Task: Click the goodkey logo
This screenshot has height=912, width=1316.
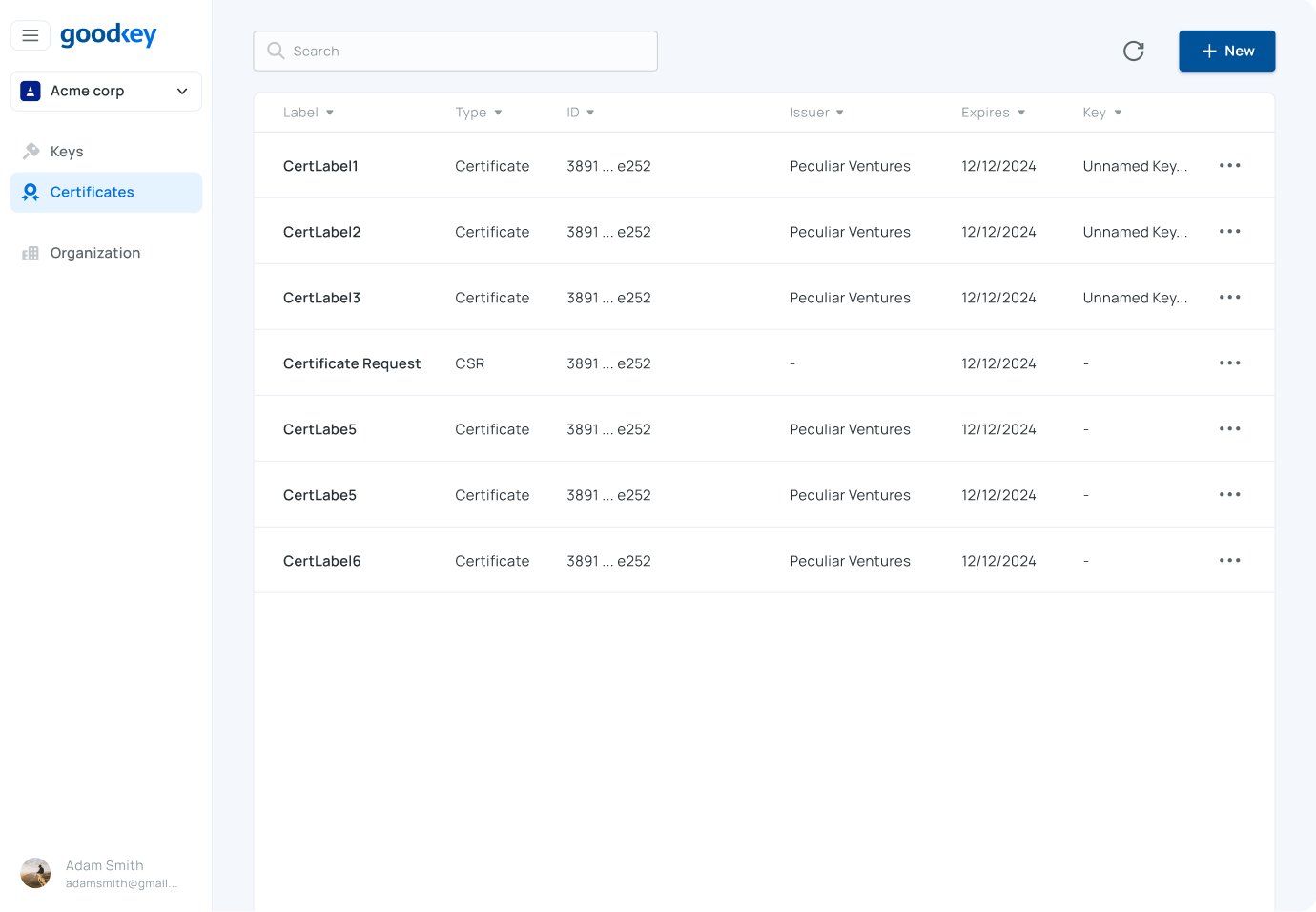Action: point(108,34)
